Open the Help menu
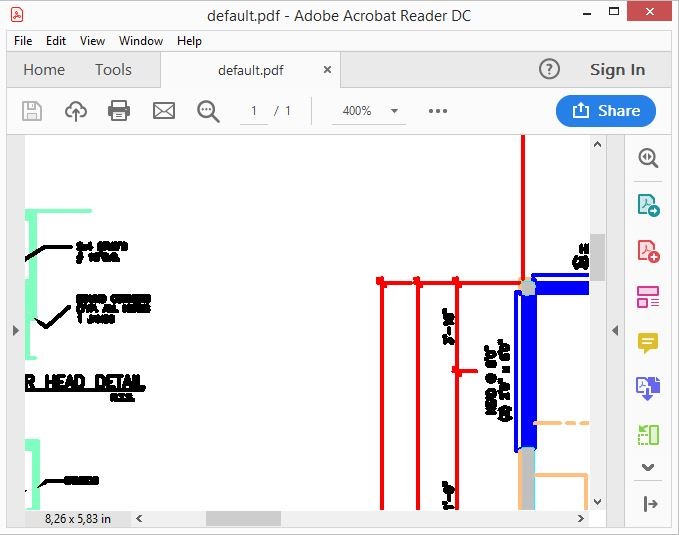Image resolution: width=679 pixels, height=535 pixels. click(x=189, y=41)
